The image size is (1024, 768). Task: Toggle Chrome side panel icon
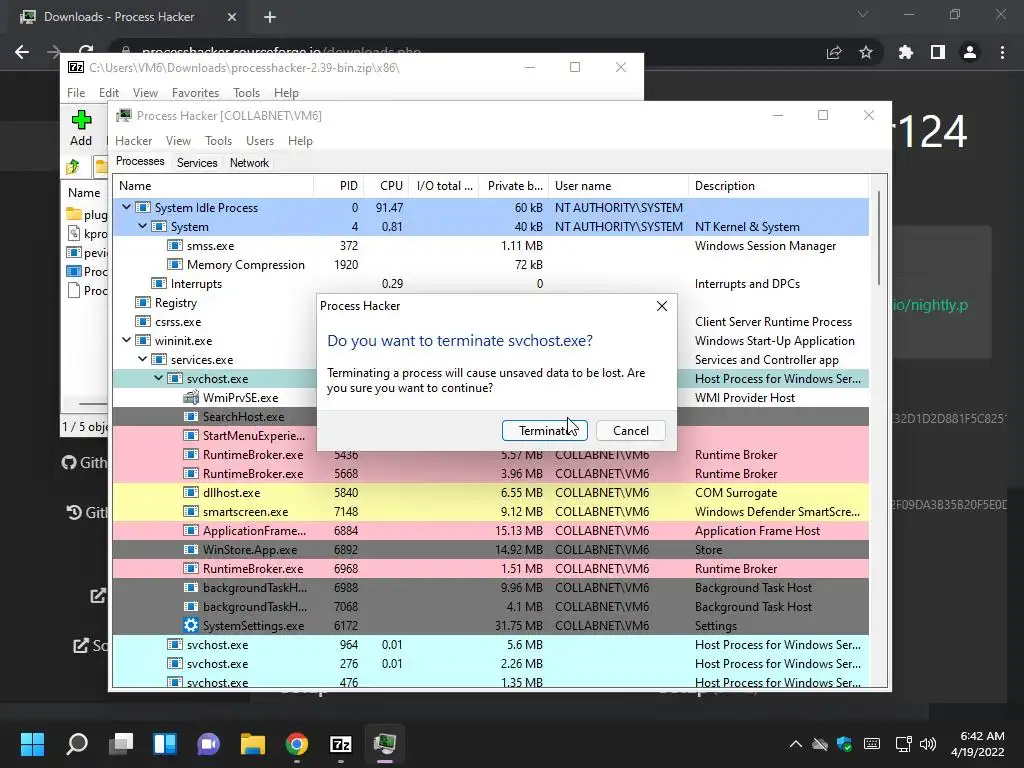[x=938, y=52]
